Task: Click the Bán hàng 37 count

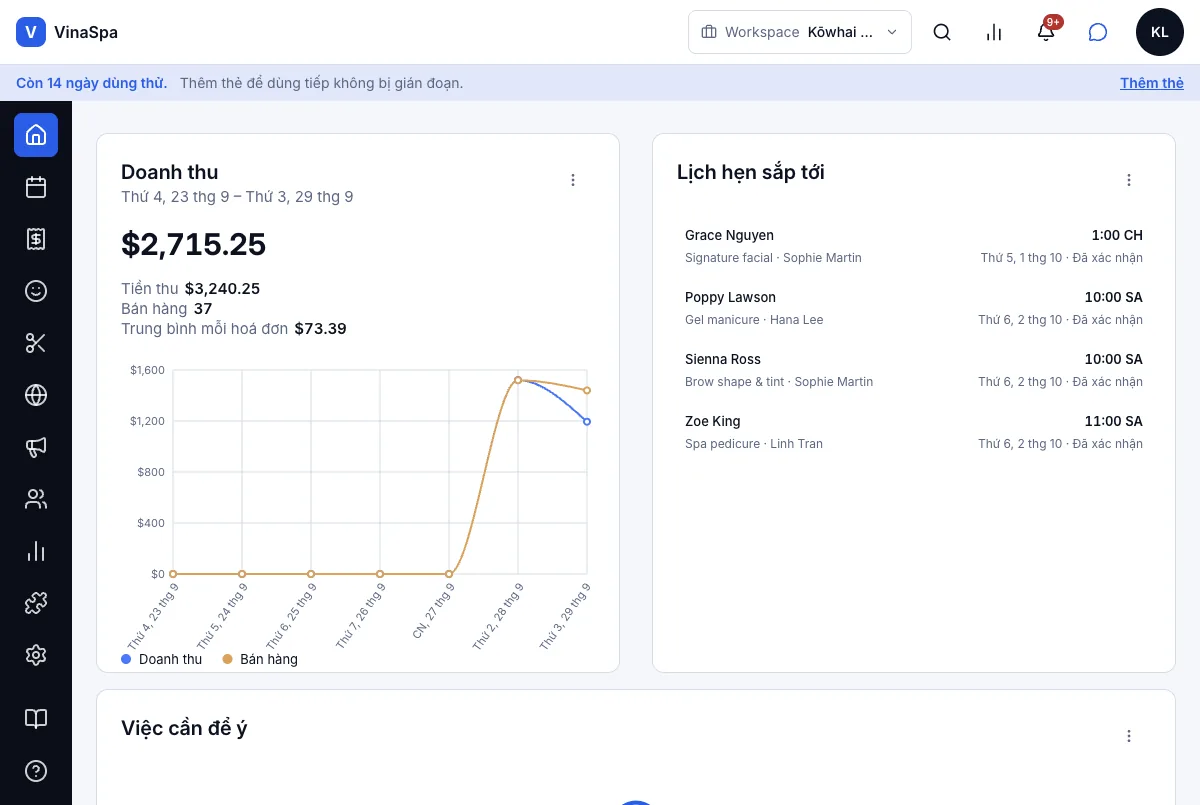Action: coord(203,309)
